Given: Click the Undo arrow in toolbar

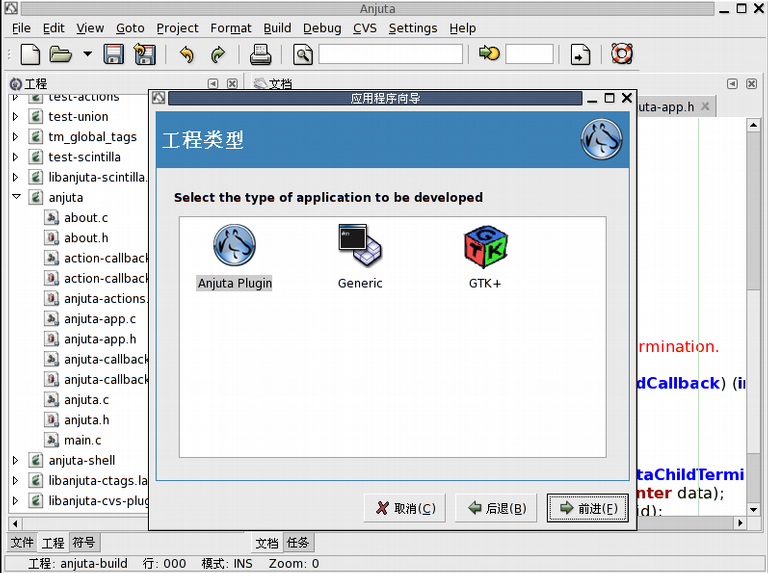Looking at the screenshot, I should [x=186, y=54].
